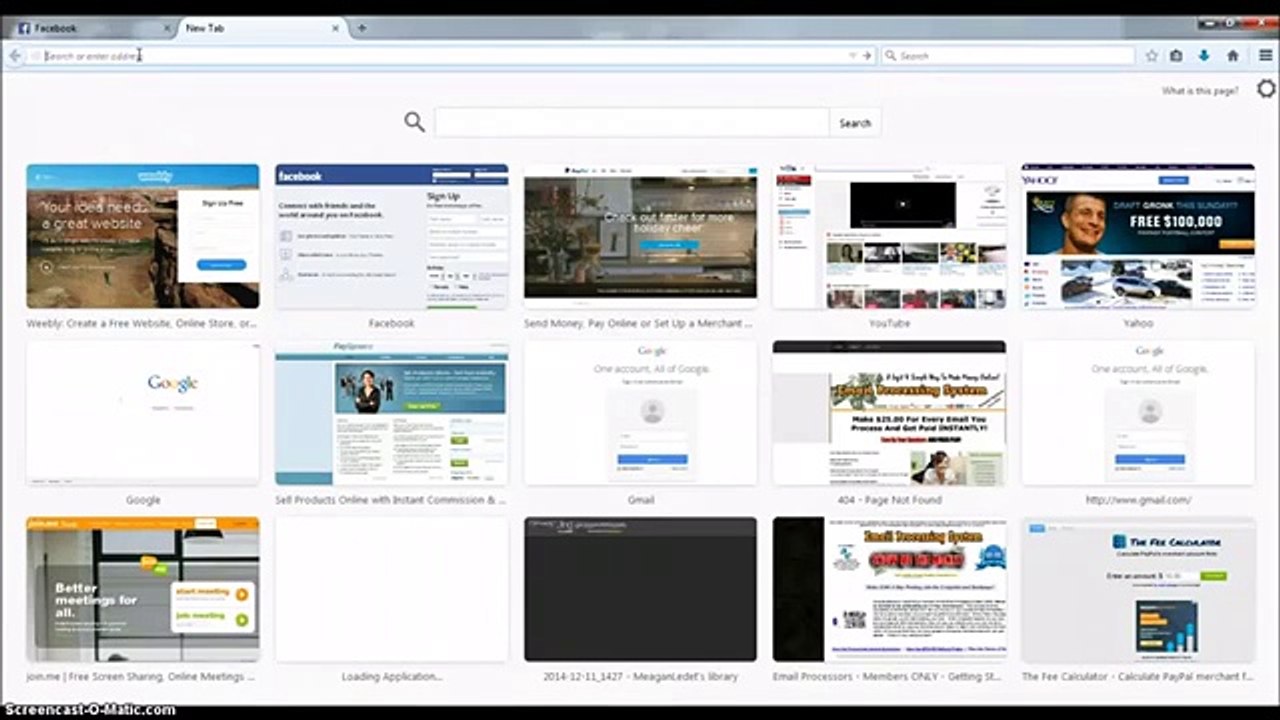Click the 'join.me | Free Screen Sharing' caption
This screenshot has width=1280, height=720.
[141, 676]
